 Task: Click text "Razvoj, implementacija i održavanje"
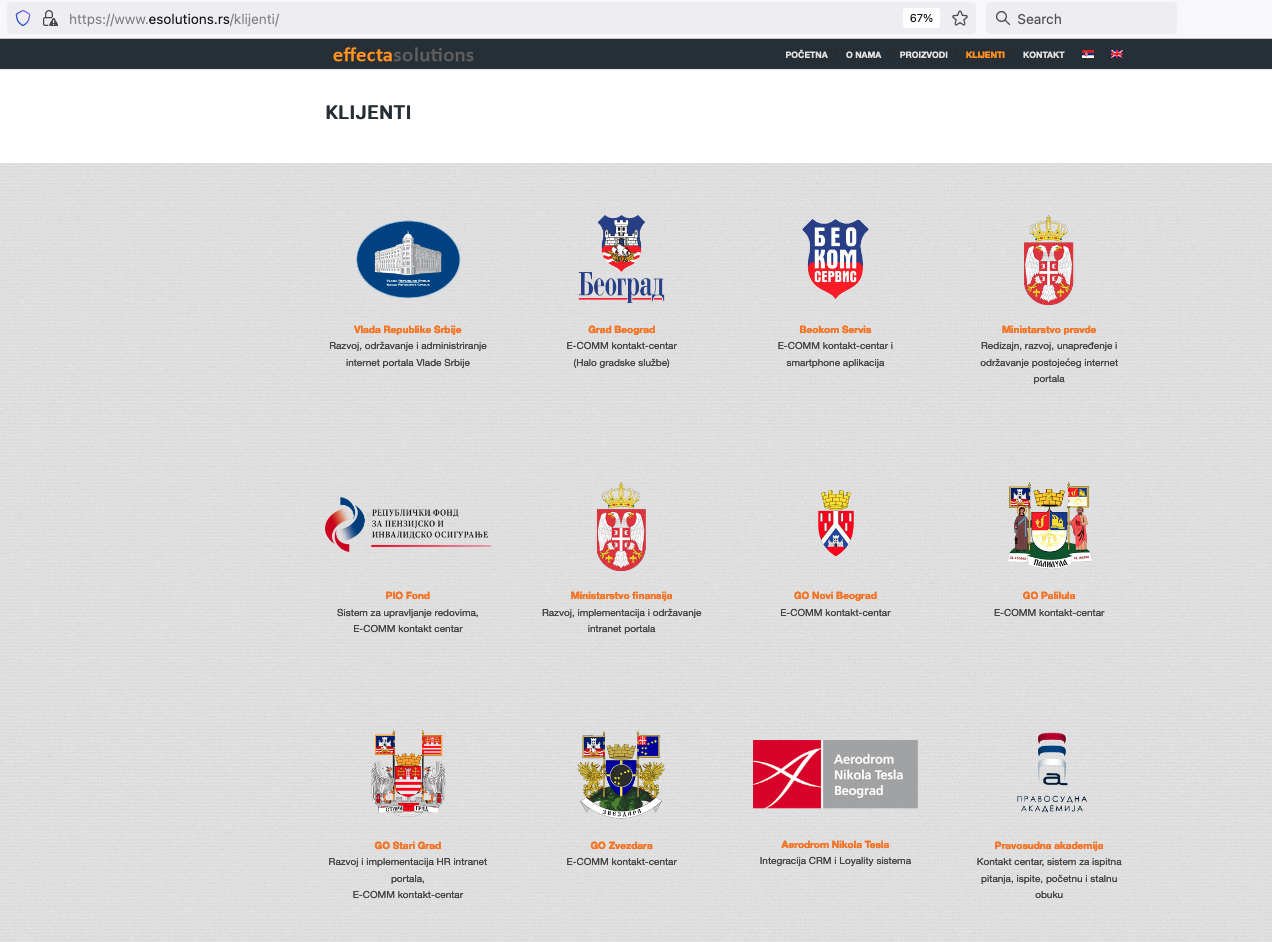[621, 612]
